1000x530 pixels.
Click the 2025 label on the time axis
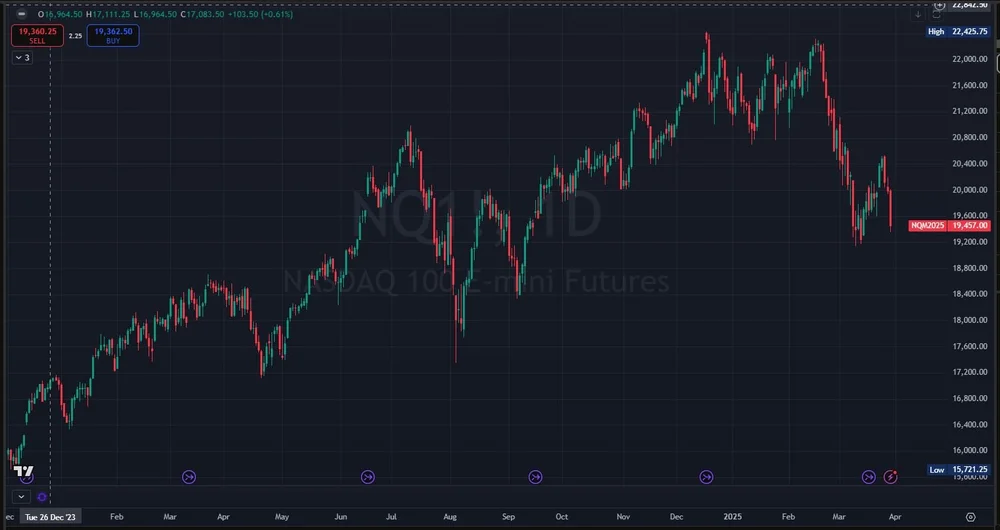coord(732,517)
